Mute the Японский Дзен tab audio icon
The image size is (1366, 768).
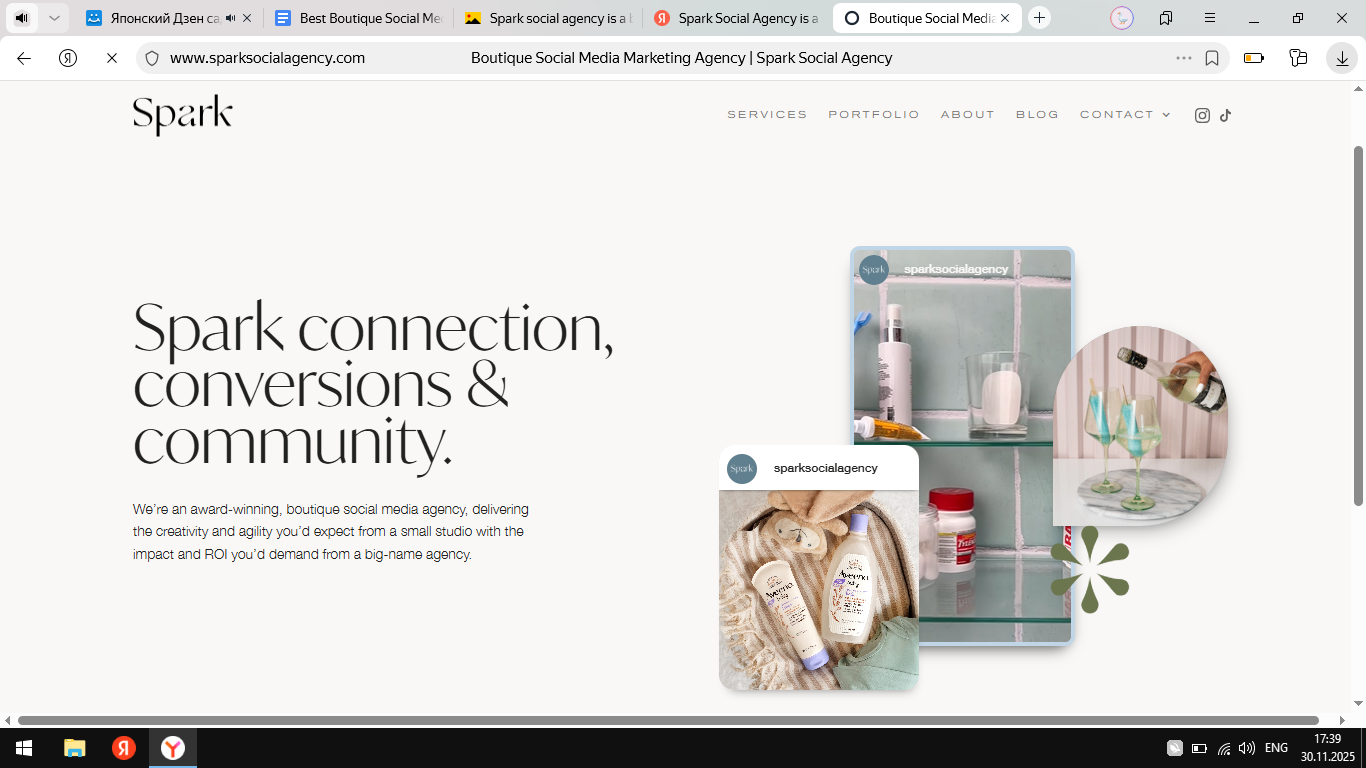[231, 18]
